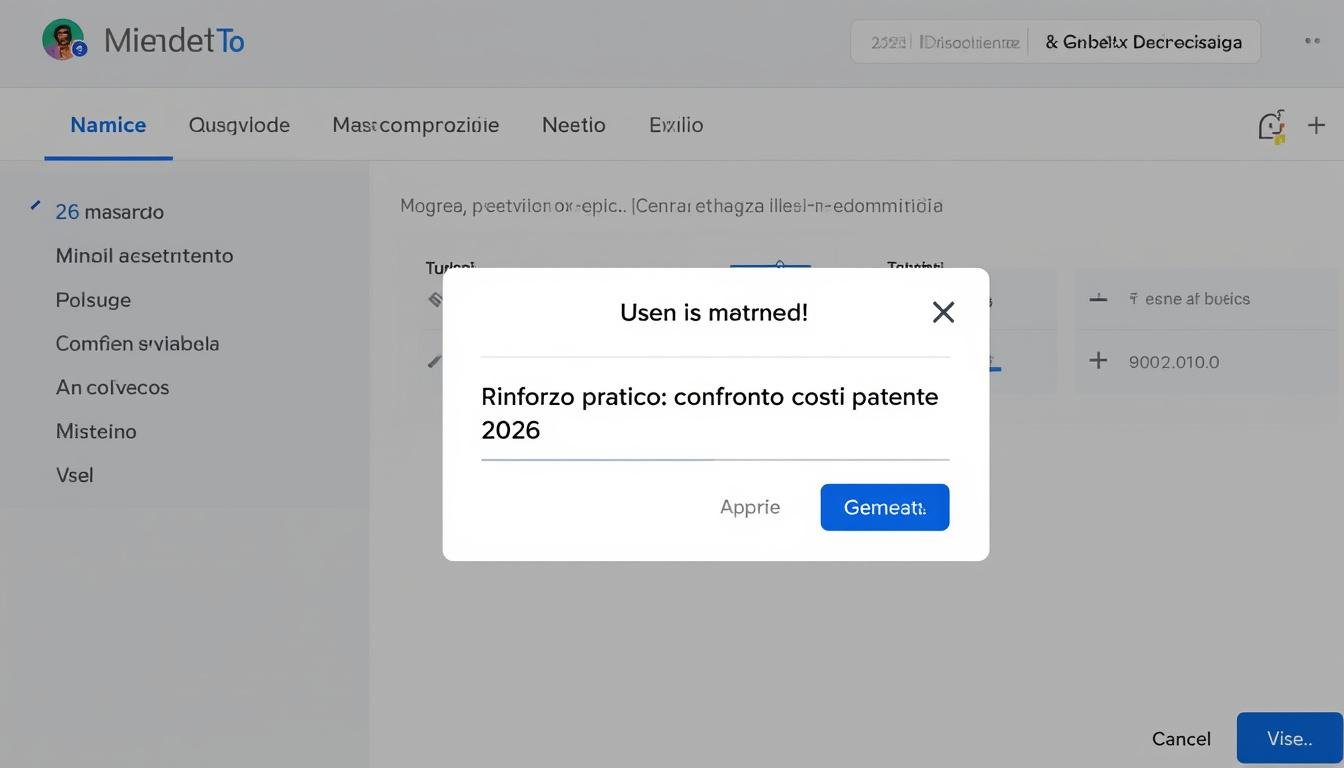Image resolution: width=1344 pixels, height=768 pixels.
Task: Click the Apprie button in dialog
Action: [749, 507]
